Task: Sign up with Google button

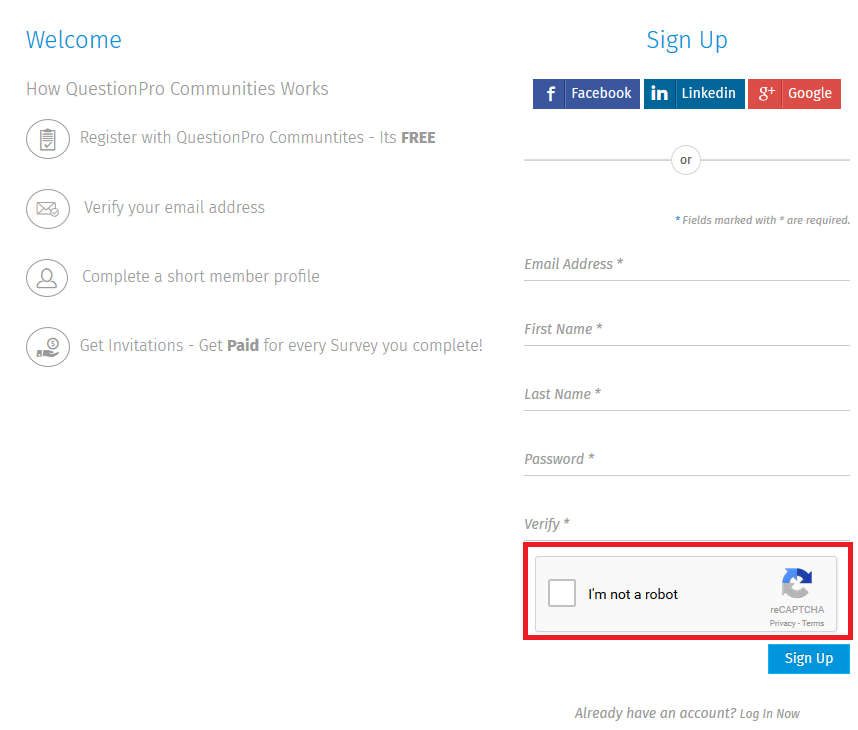Action: [794, 94]
